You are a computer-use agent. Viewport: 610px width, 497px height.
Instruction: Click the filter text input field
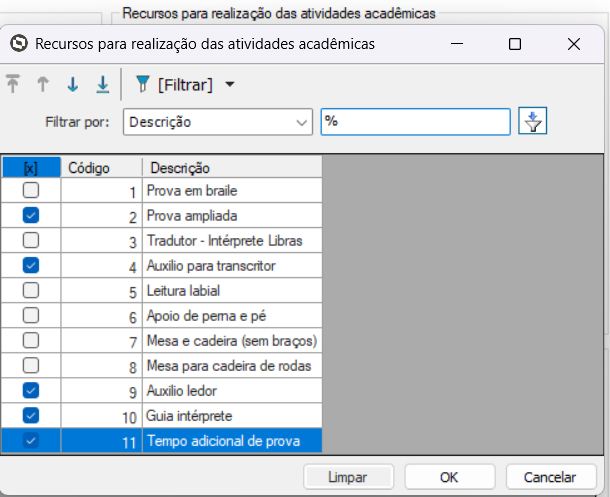pyautogui.click(x=415, y=122)
